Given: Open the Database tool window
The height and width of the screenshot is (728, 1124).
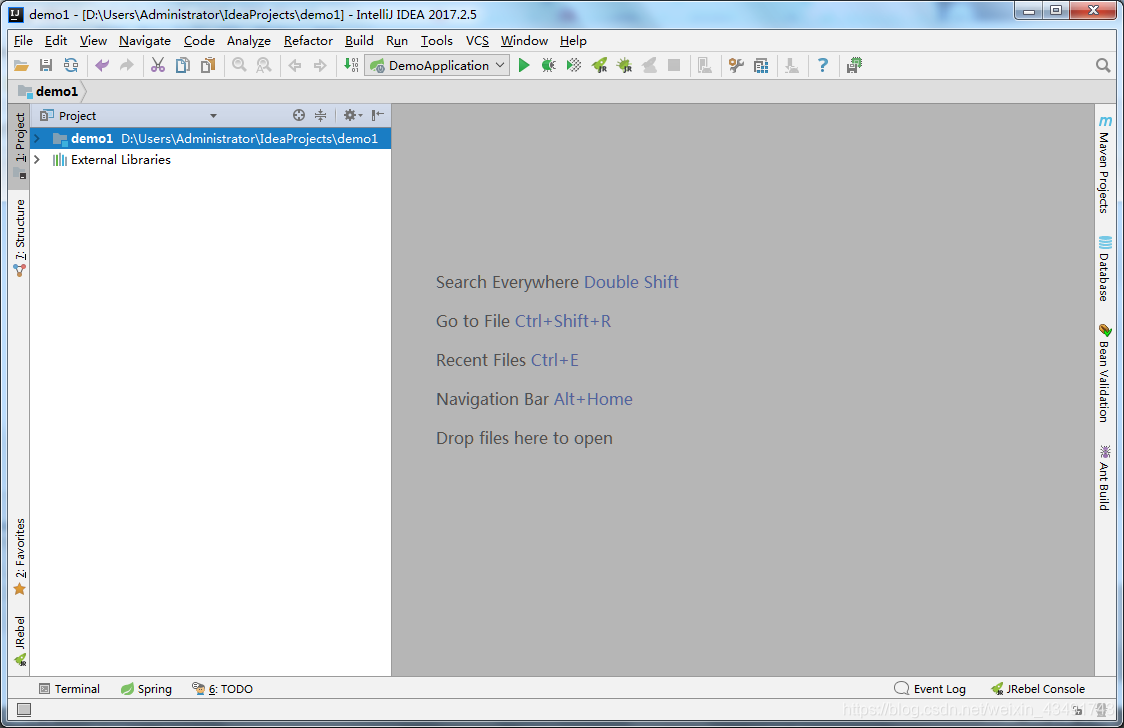Looking at the screenshot, I should [x=1105, y=268].
